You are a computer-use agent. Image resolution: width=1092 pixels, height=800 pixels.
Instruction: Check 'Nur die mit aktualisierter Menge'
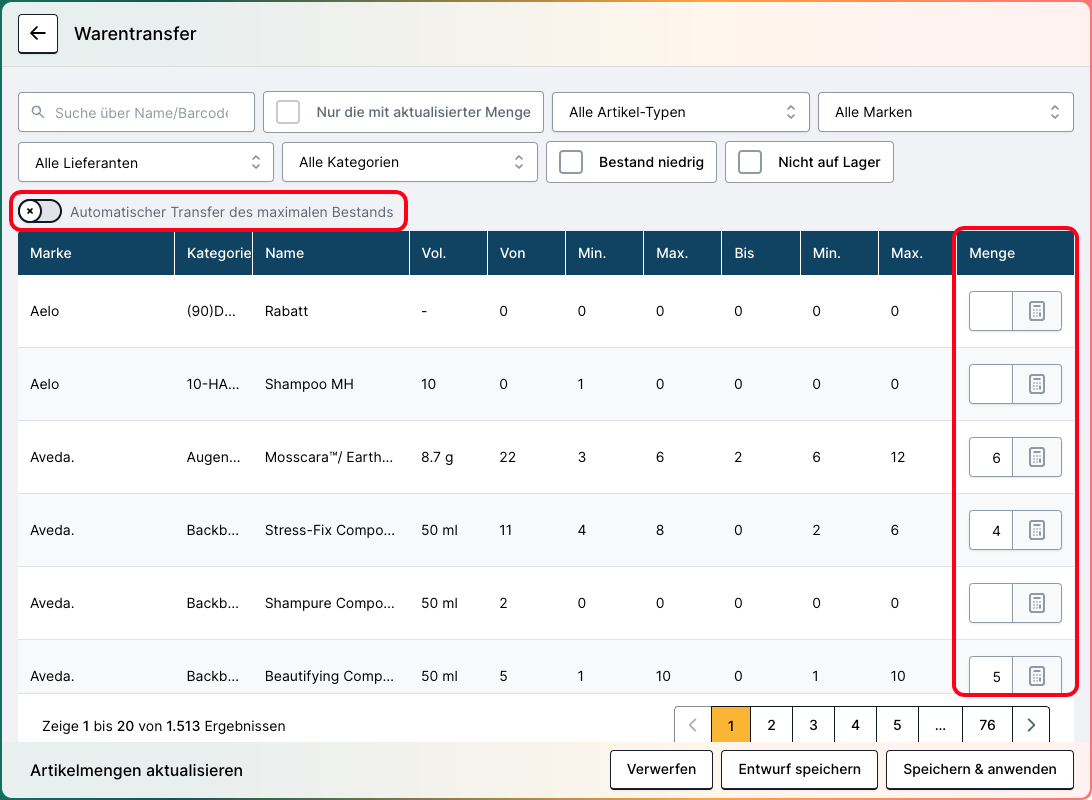click(x=288, y=112)
